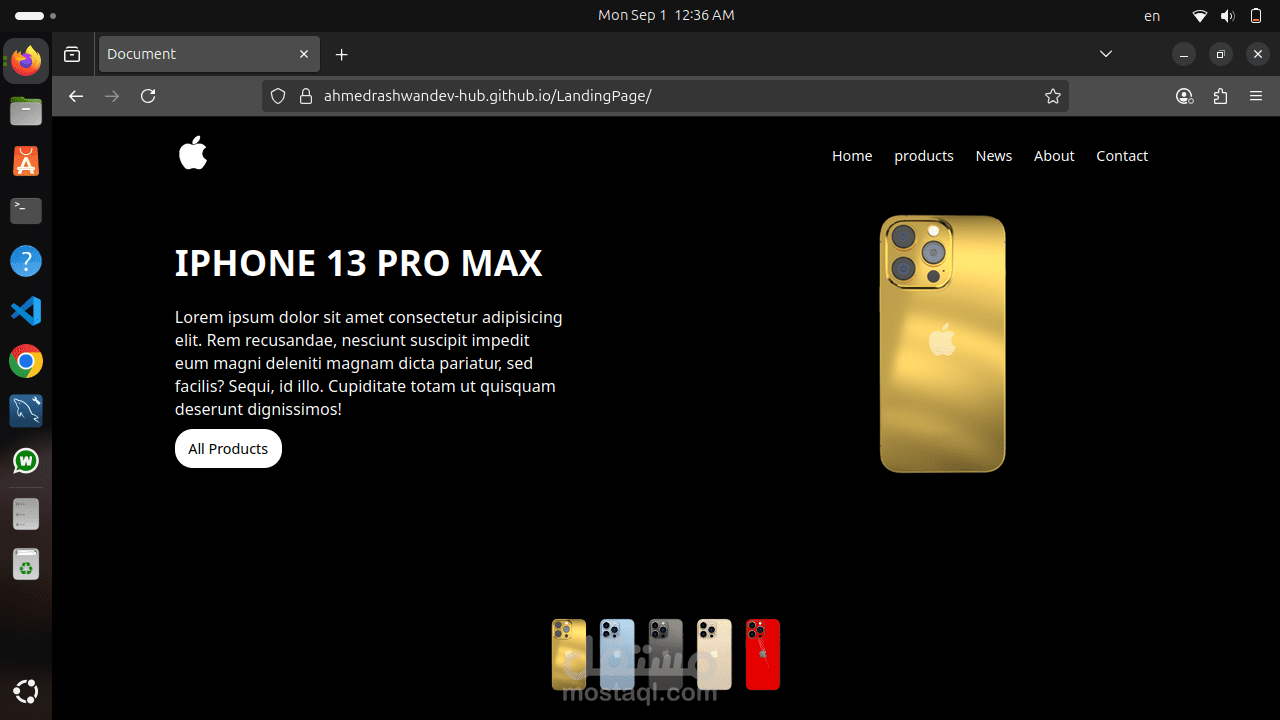Select the sierra blue iPhone thumbnail
Viewport: 1280px width, 720px height.
pyautogui.click(x=617, y=655)
